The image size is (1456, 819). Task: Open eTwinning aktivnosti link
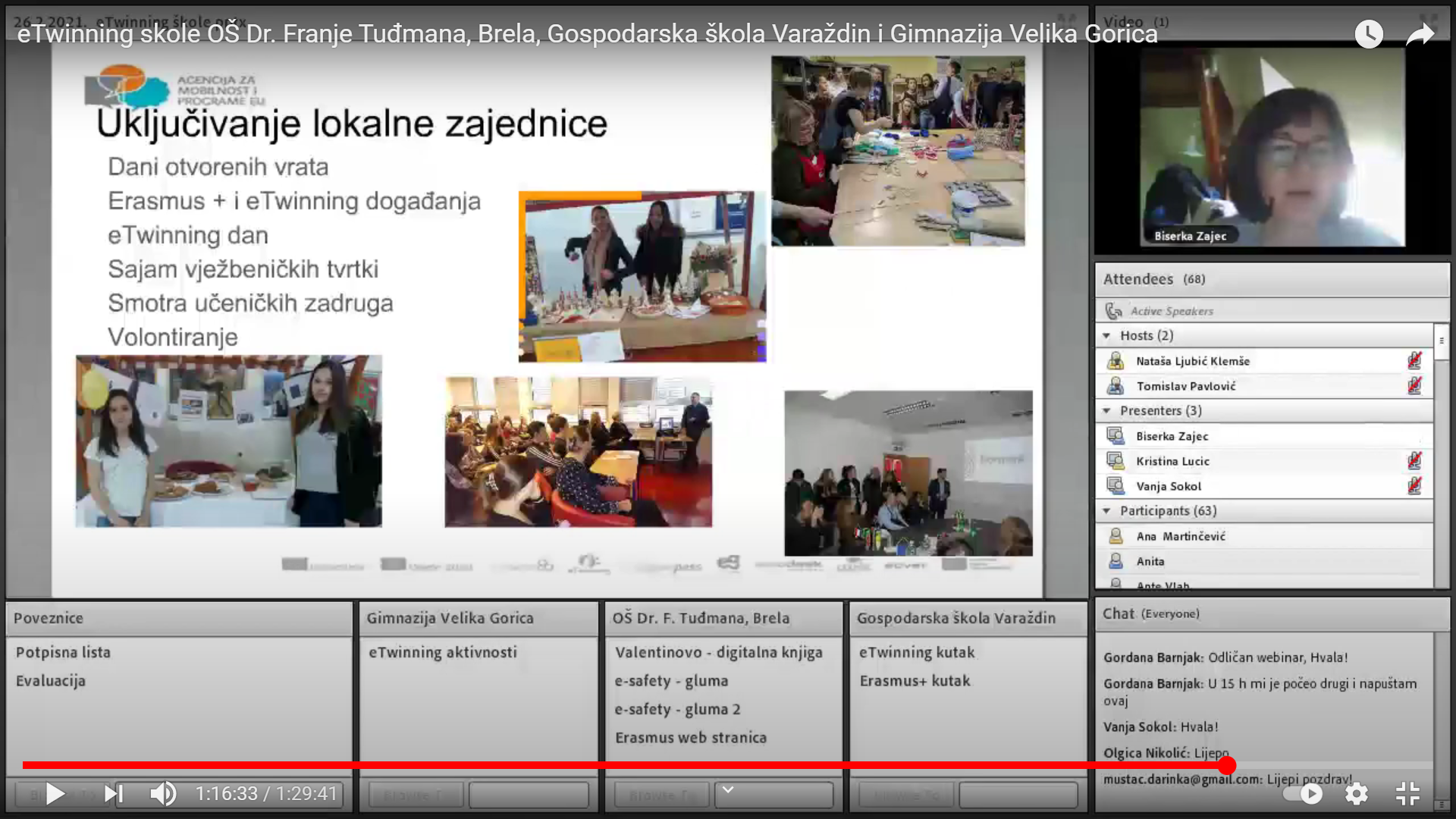443,652
